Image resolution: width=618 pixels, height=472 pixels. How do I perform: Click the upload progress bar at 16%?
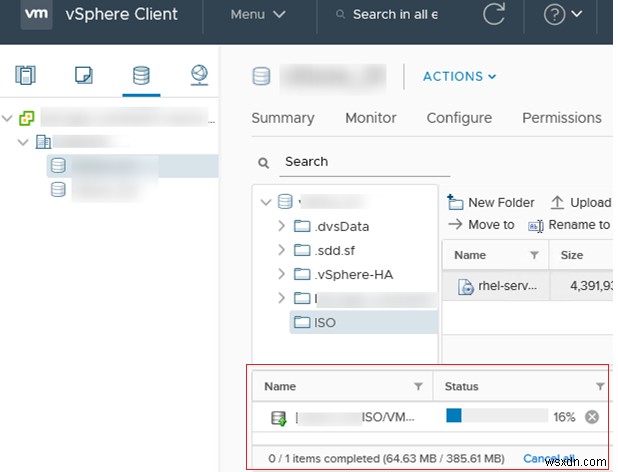pos(497,416)
